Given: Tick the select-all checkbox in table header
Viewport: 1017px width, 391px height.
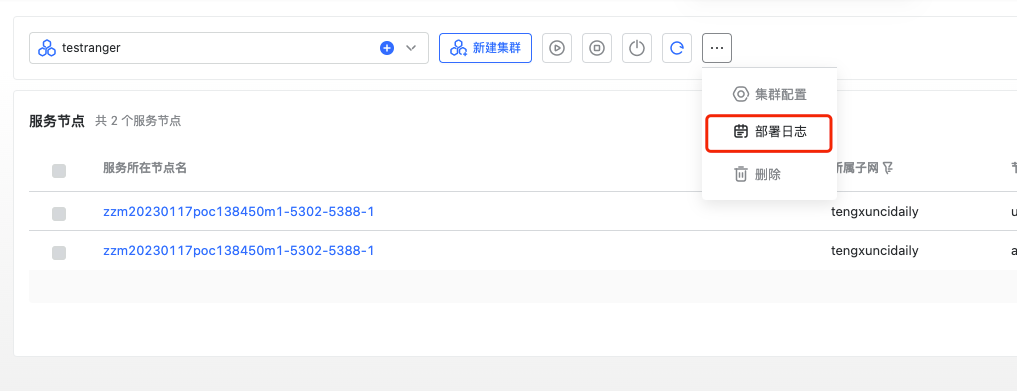Looking at the screenshot, I should pyautogui.click(x=59, y=171).
